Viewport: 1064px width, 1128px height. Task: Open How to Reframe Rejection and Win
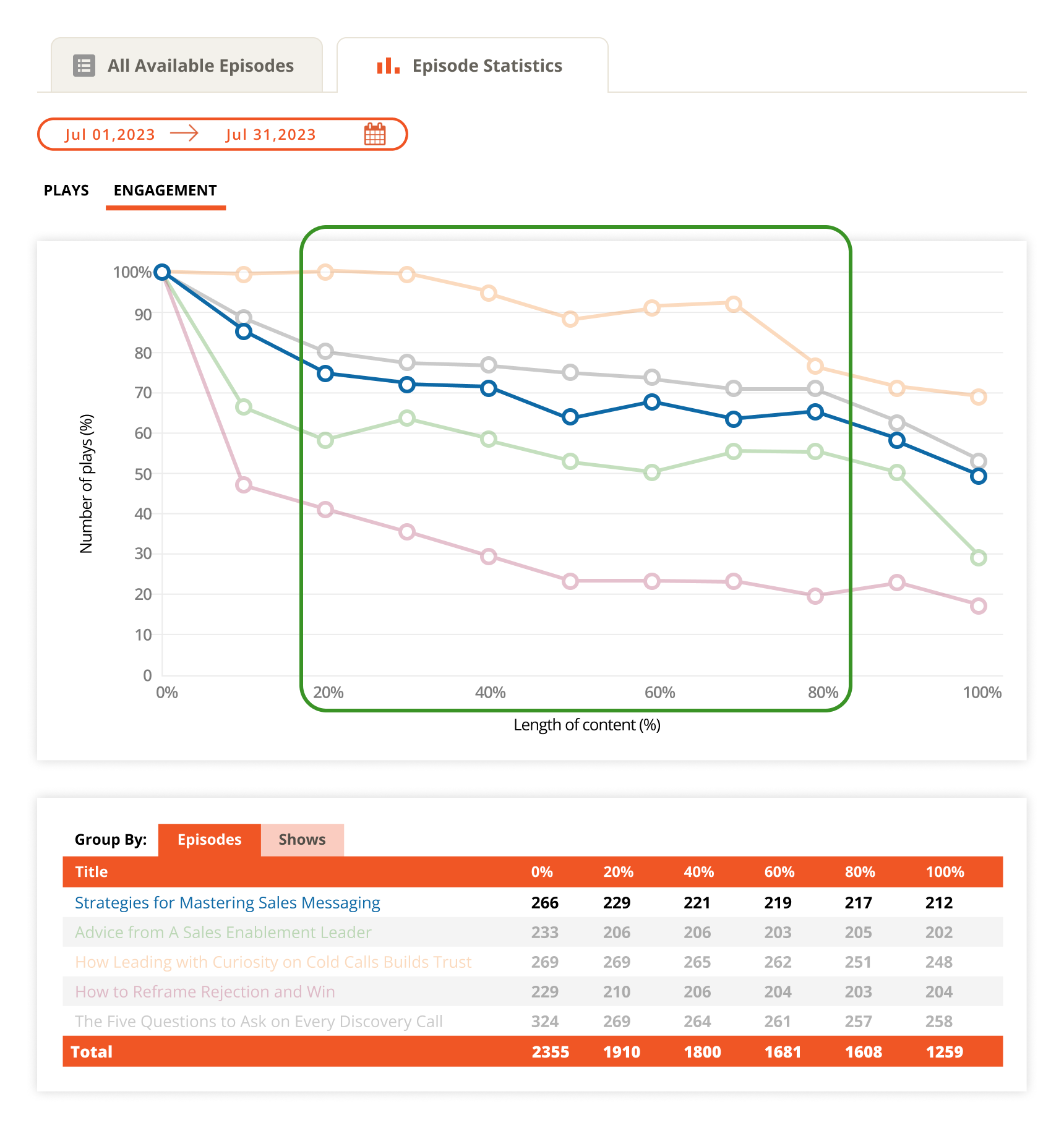point(205,992)
